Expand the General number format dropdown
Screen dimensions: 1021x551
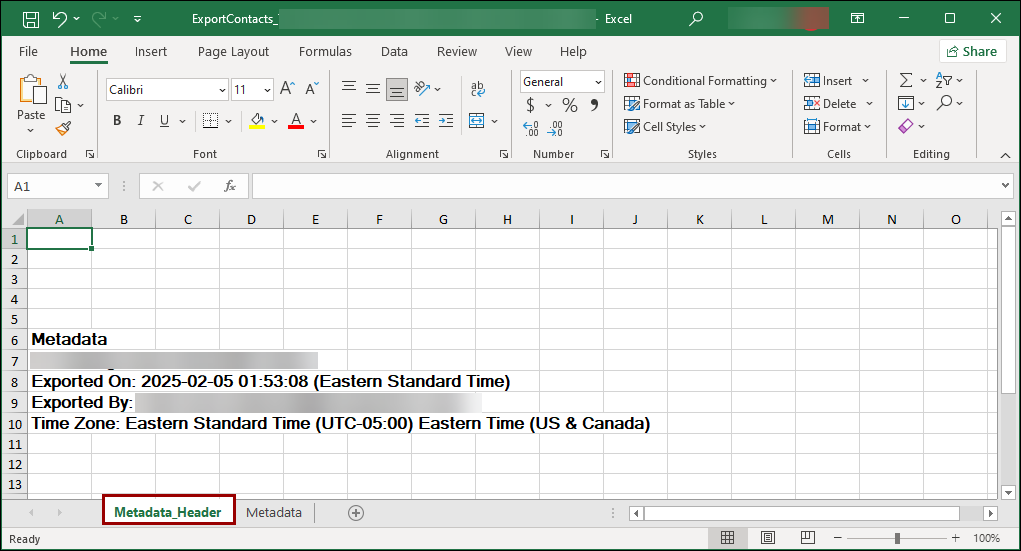[598, 82]
